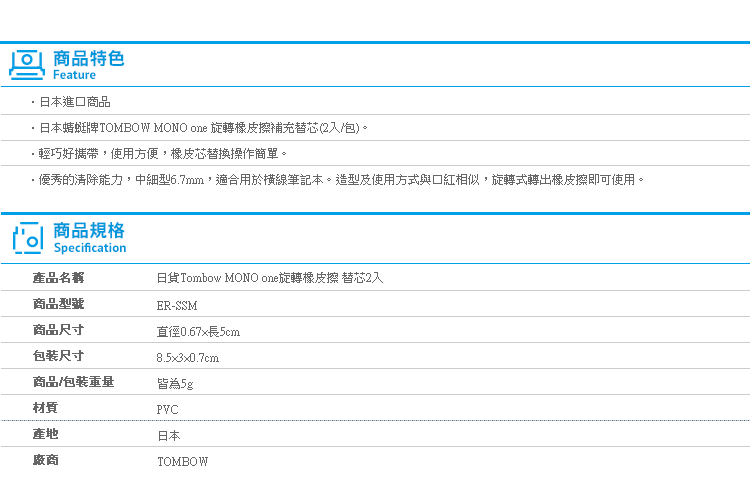Click the 商品規格 heading
Image resolution: width=750 pixels, height=502 pixels.
pos(89,230)
